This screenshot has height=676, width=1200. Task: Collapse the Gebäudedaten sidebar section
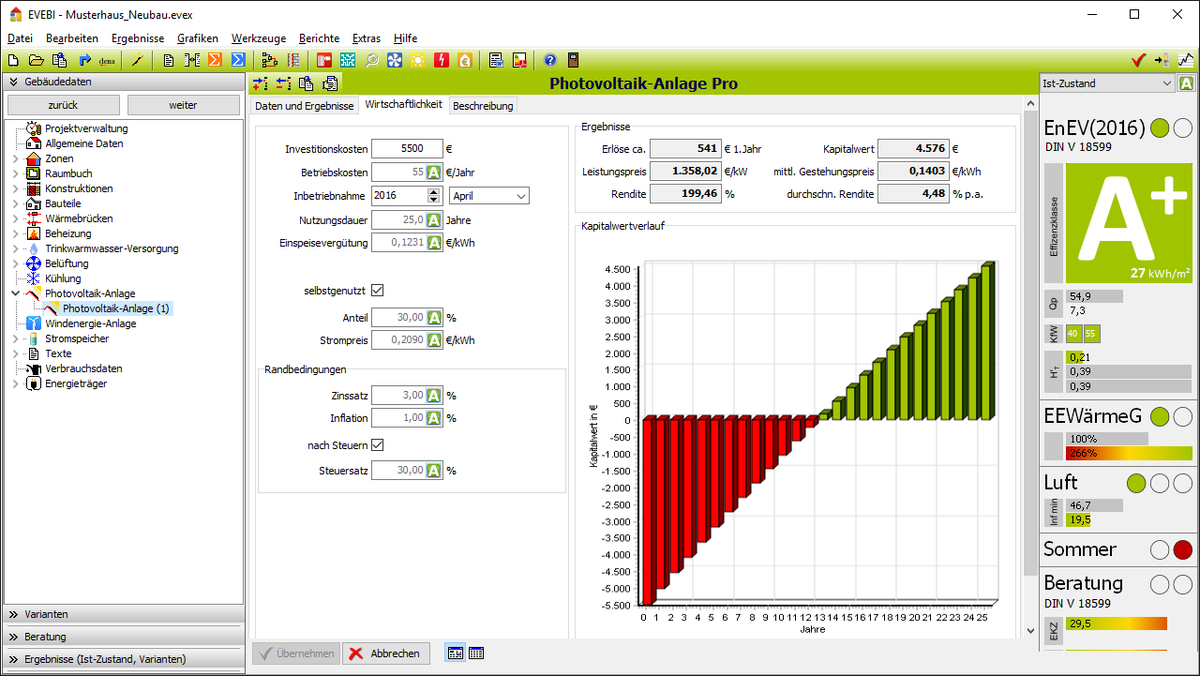pos(123,82)
